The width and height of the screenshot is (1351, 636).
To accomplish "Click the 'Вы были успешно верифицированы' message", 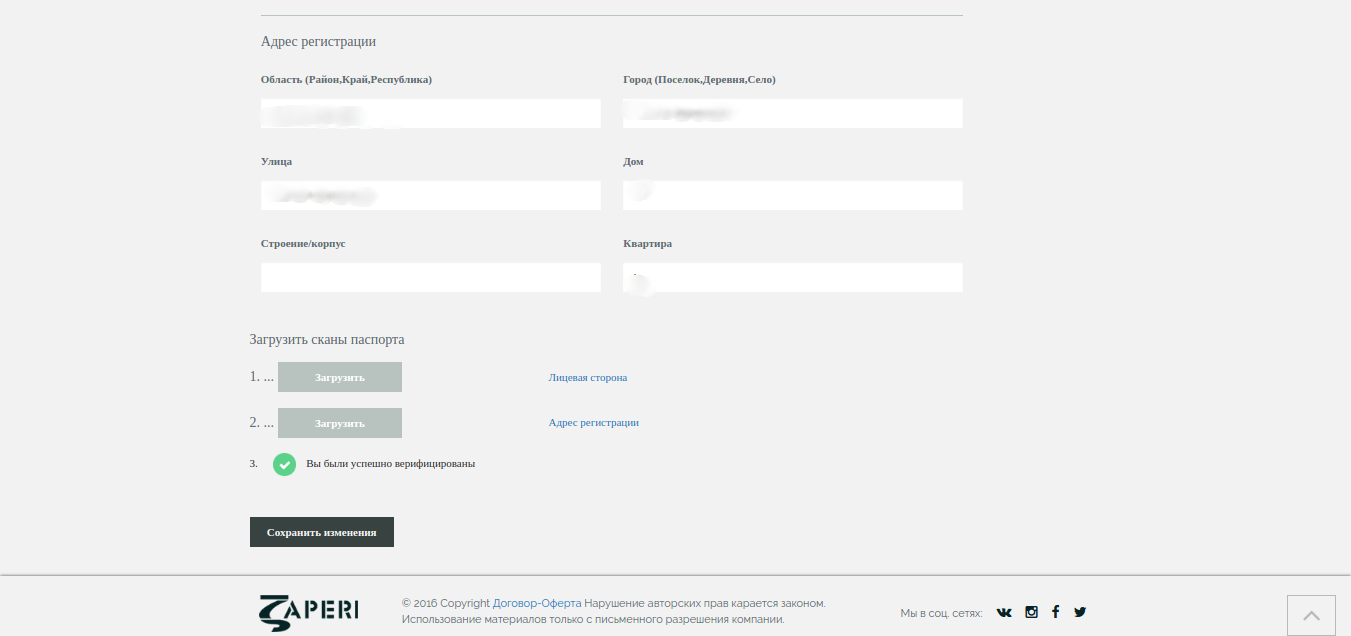I will (x=391, y=464).
